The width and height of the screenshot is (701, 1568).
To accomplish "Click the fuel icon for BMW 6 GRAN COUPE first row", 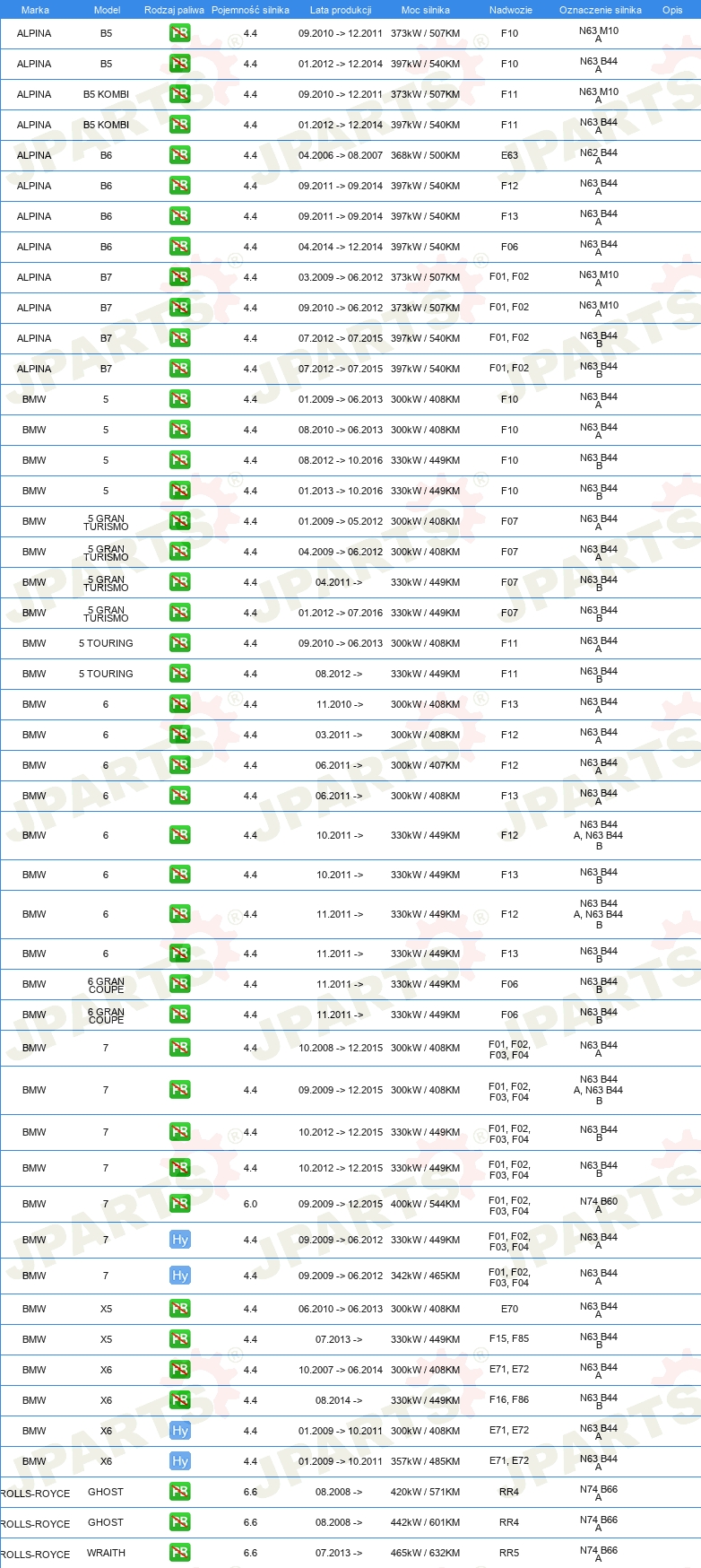I will coord(179,984).
